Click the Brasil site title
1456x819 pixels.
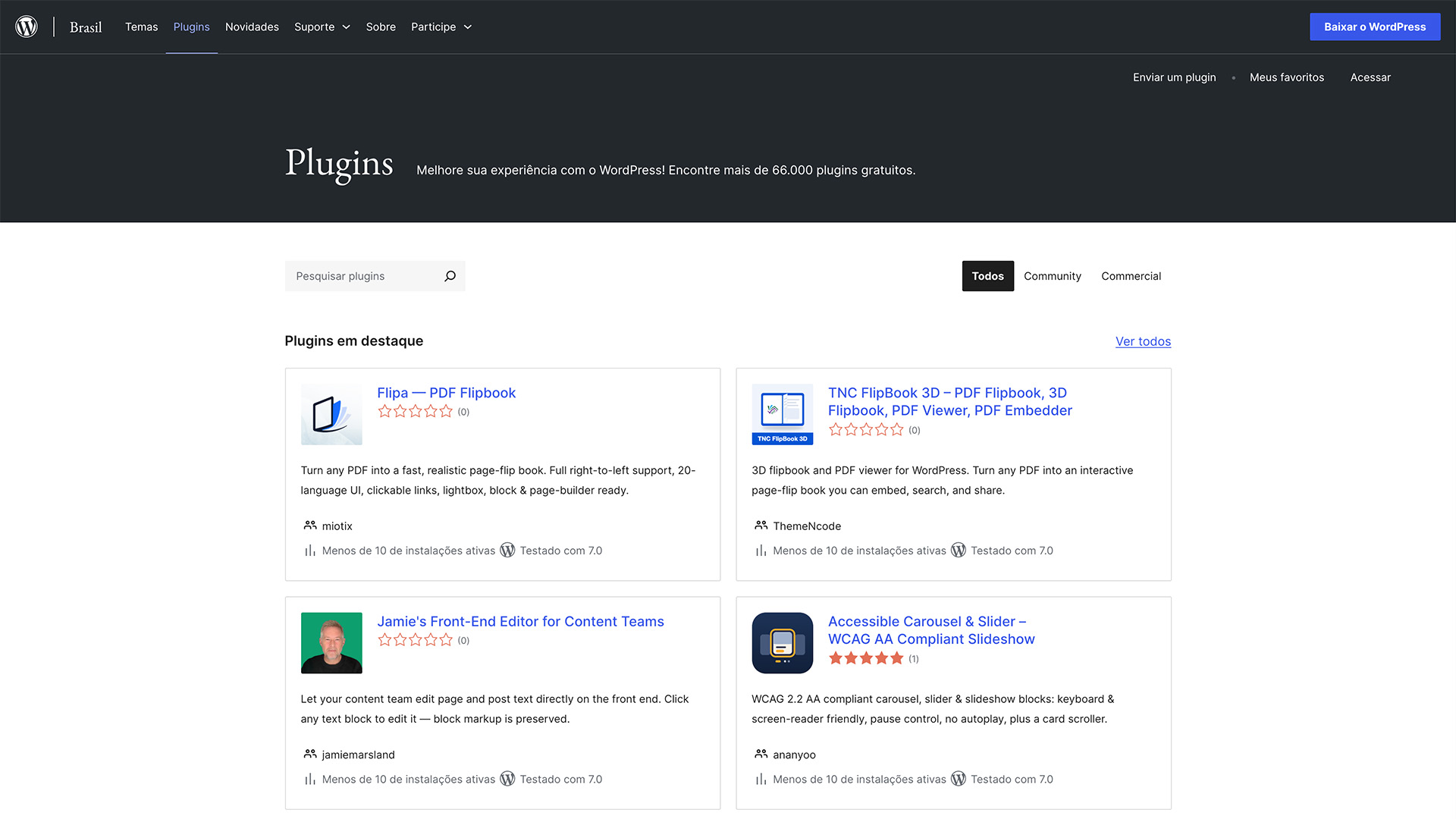[86, 27]
